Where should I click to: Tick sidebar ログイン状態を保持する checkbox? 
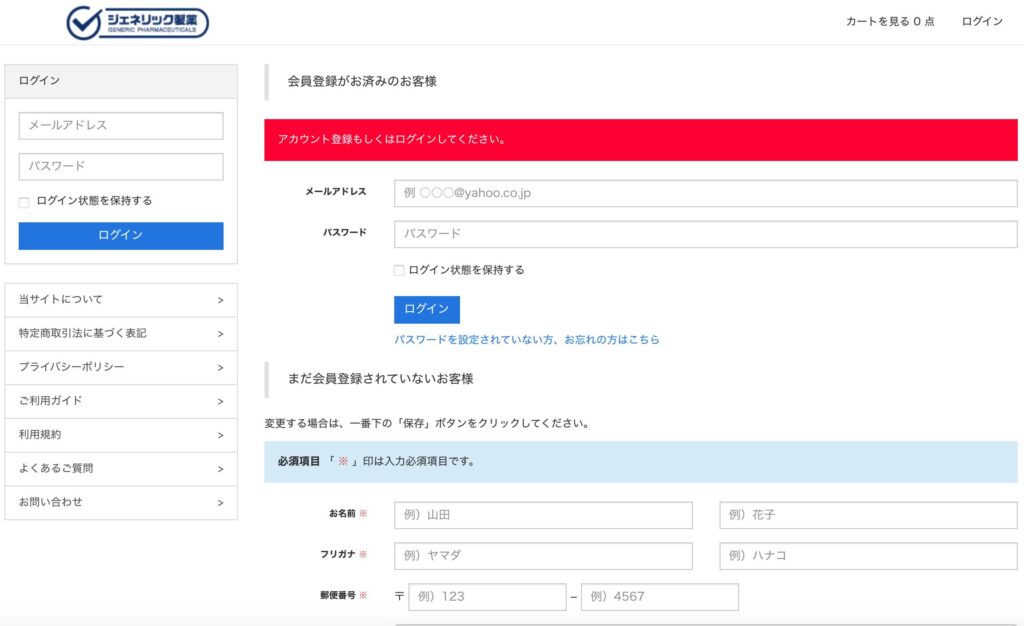24,202
